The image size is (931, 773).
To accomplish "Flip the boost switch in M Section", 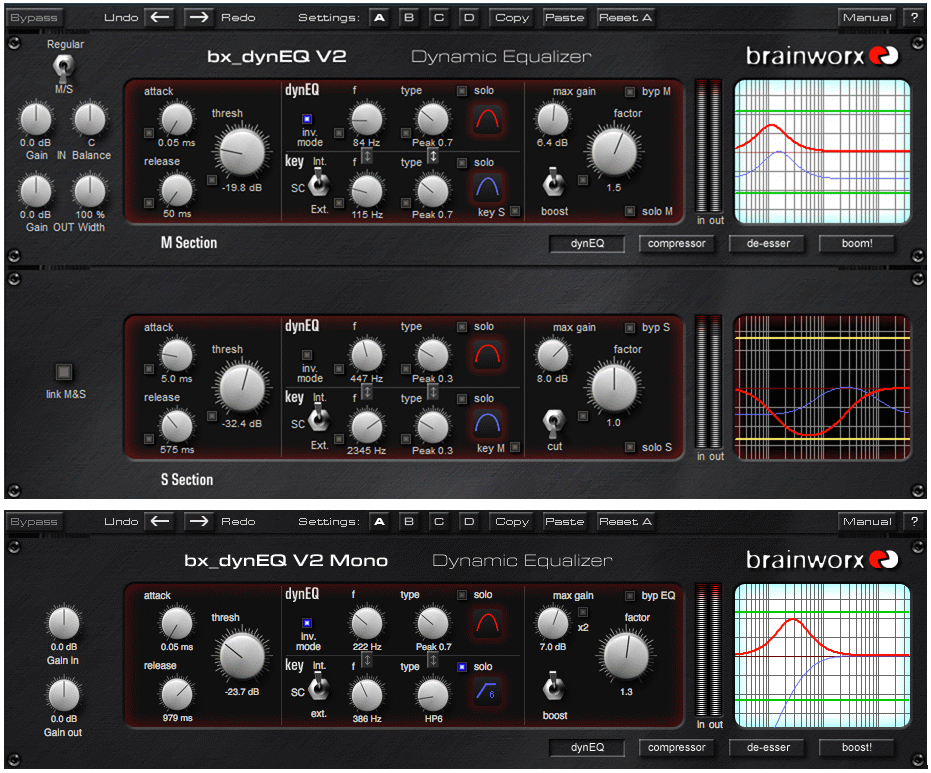I will tap(553, 182).
